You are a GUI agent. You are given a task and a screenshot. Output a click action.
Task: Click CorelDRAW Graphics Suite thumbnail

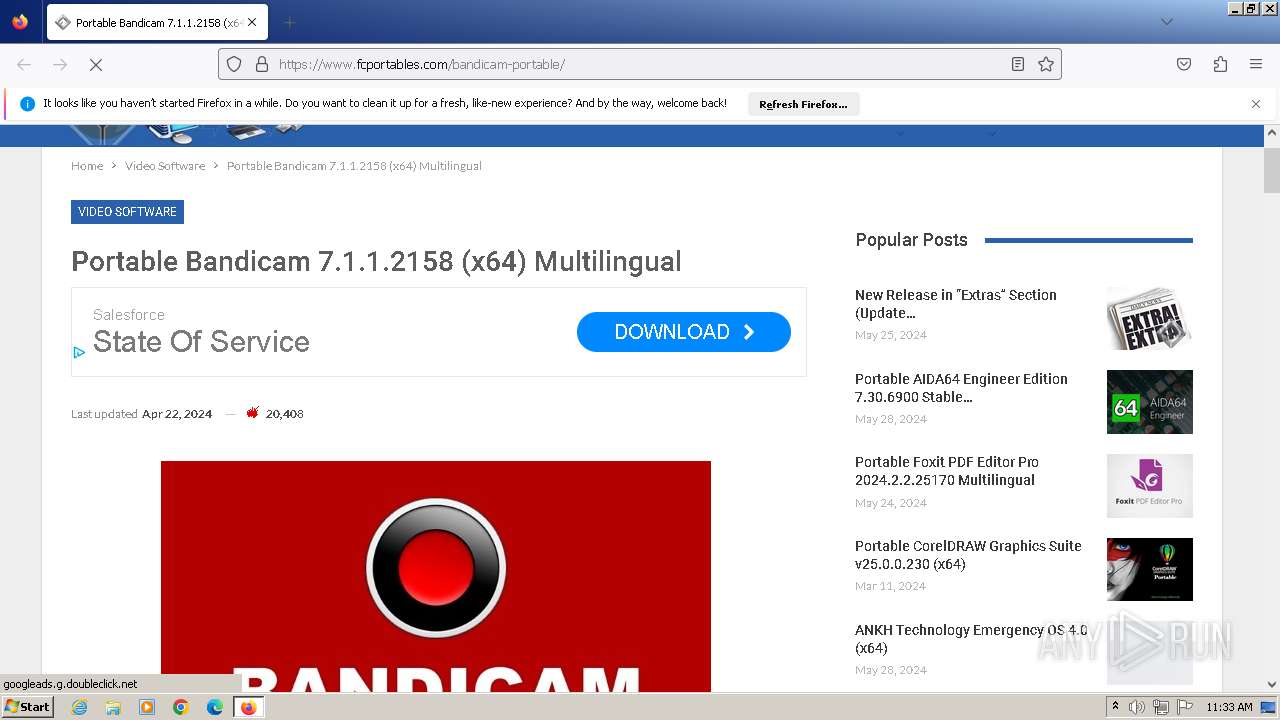[1150, 569]
